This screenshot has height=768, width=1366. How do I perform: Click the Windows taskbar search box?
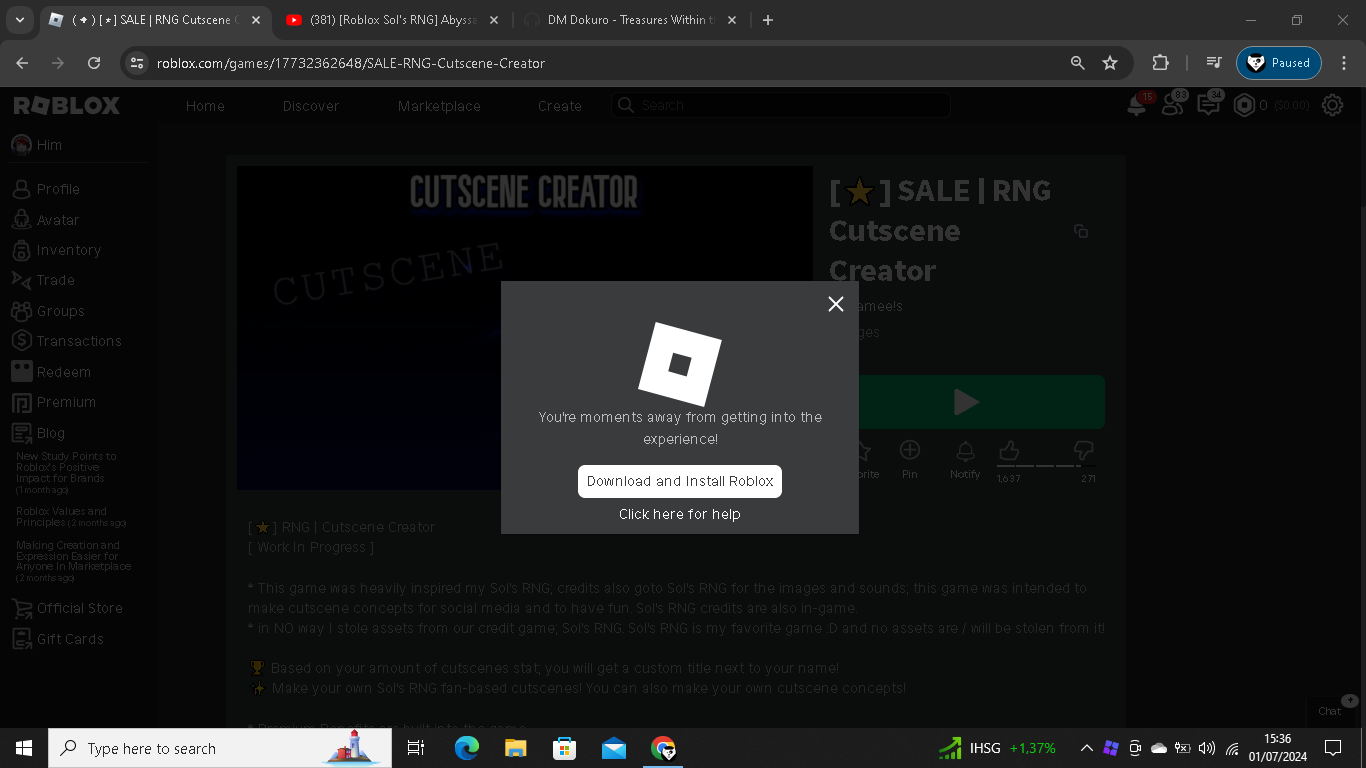[220, 748]
